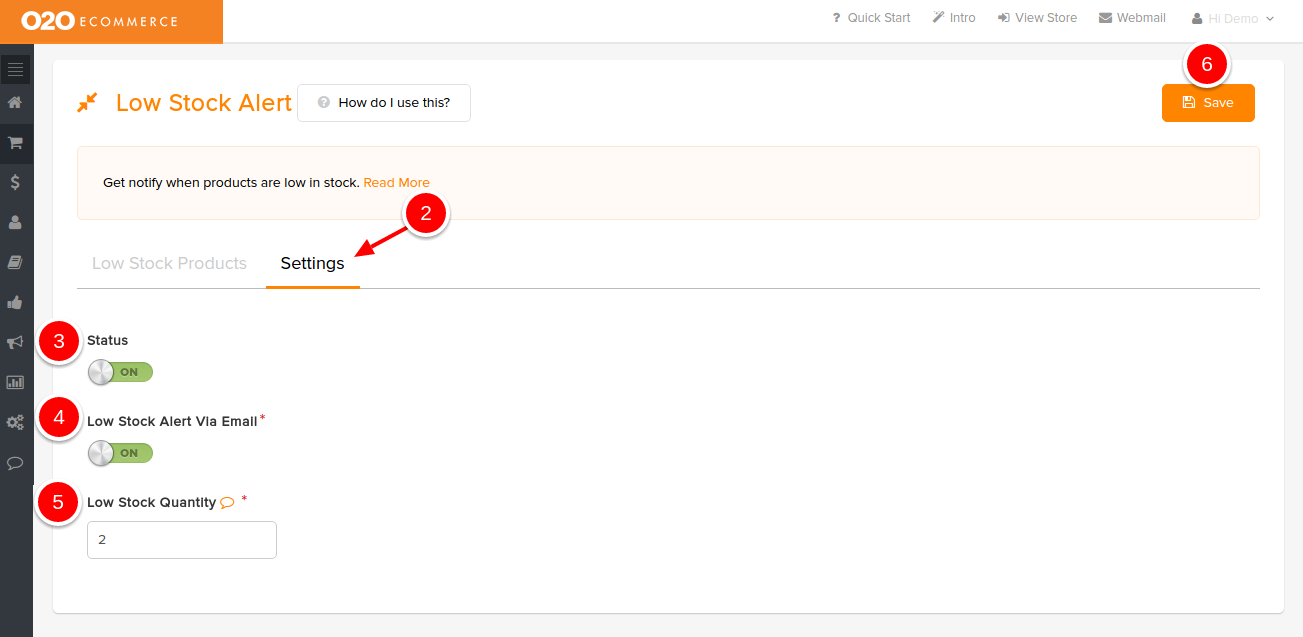Switch to Low Stock Products tab

169,264
